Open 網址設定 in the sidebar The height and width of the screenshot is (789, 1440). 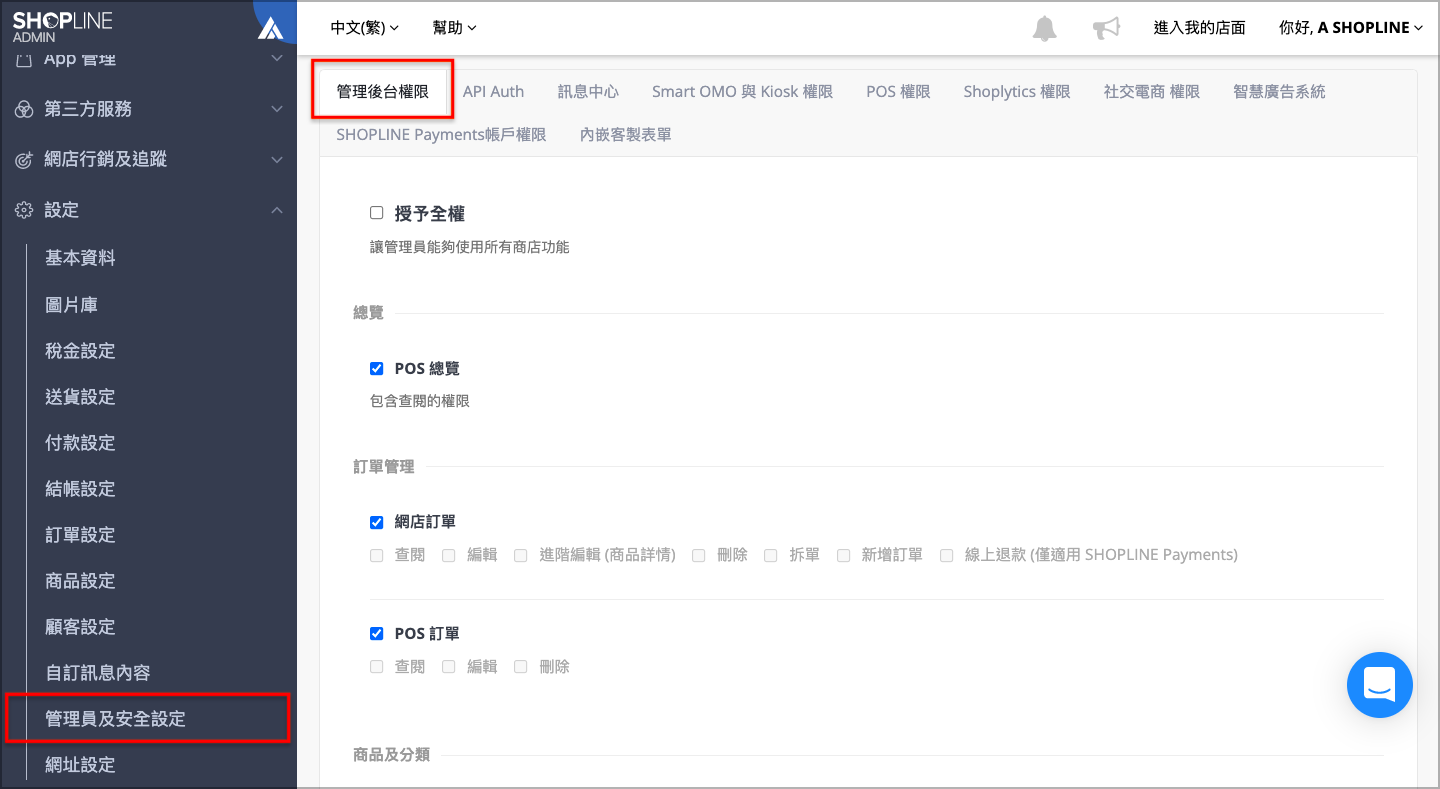pyautogui.click(x=80, y=765)
